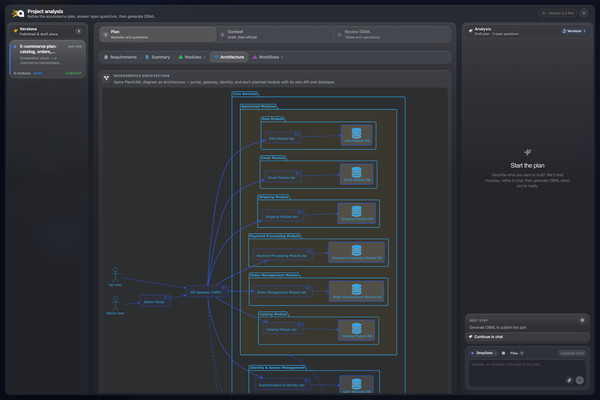The image size is (600, 400).
Task: Click the API Gateway node
Action: (x=207, y=292)
